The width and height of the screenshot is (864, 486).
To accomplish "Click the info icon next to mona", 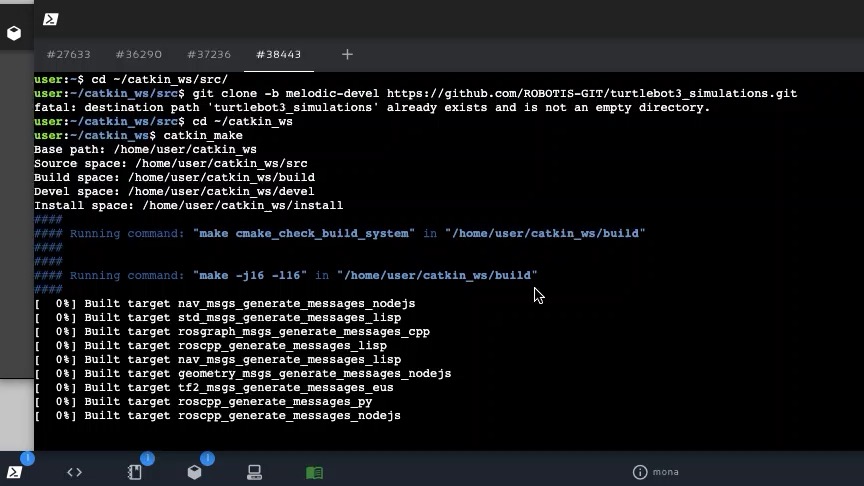I will 640,472.
